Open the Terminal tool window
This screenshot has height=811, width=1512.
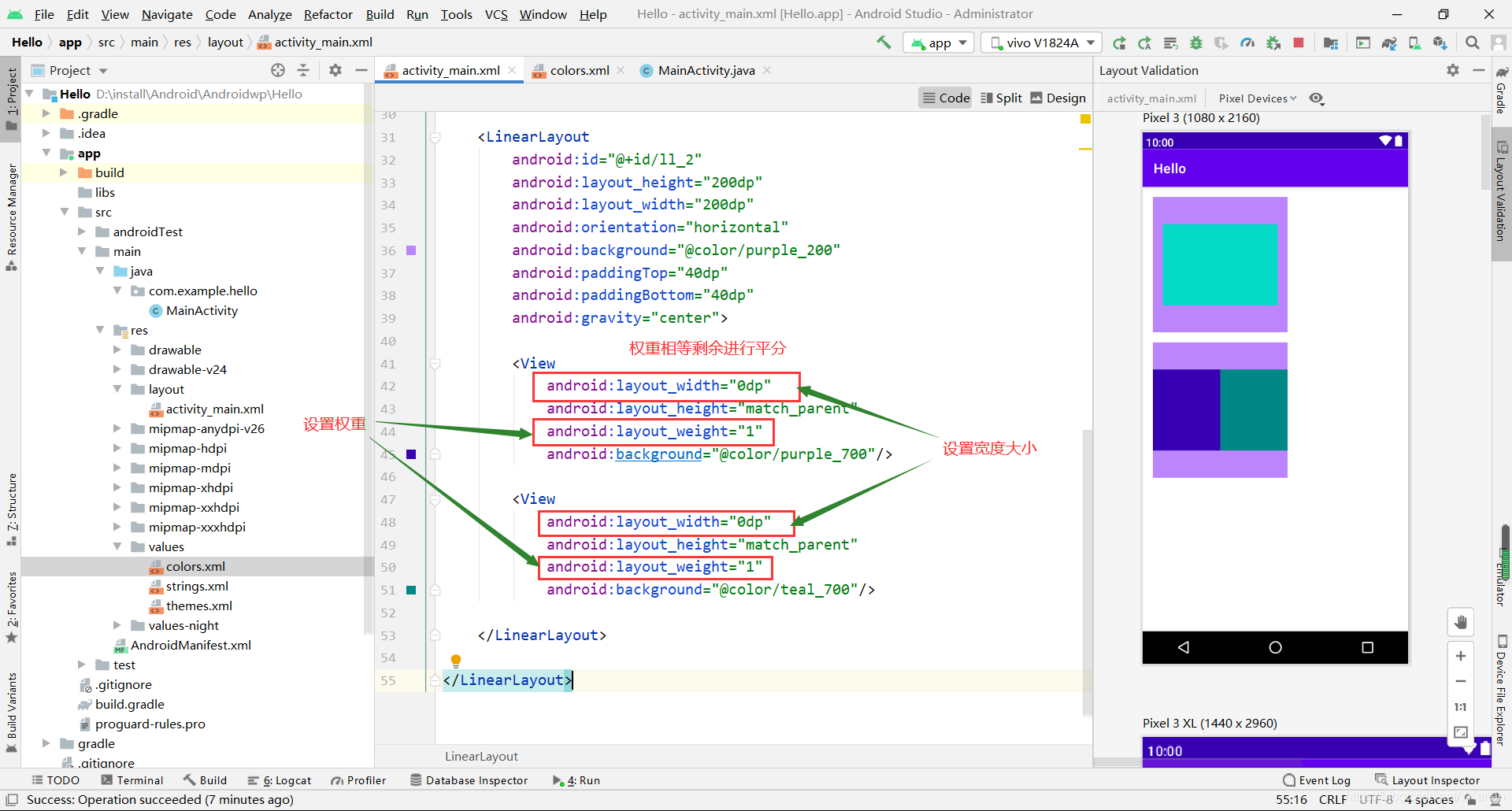(132, 780)
